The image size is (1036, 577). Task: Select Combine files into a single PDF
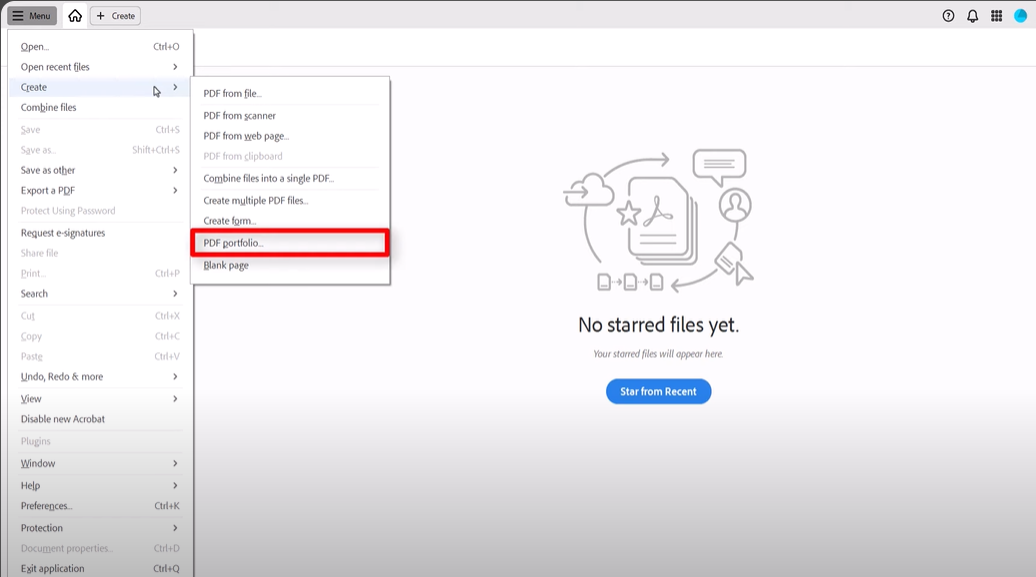[x=266, y=178]
